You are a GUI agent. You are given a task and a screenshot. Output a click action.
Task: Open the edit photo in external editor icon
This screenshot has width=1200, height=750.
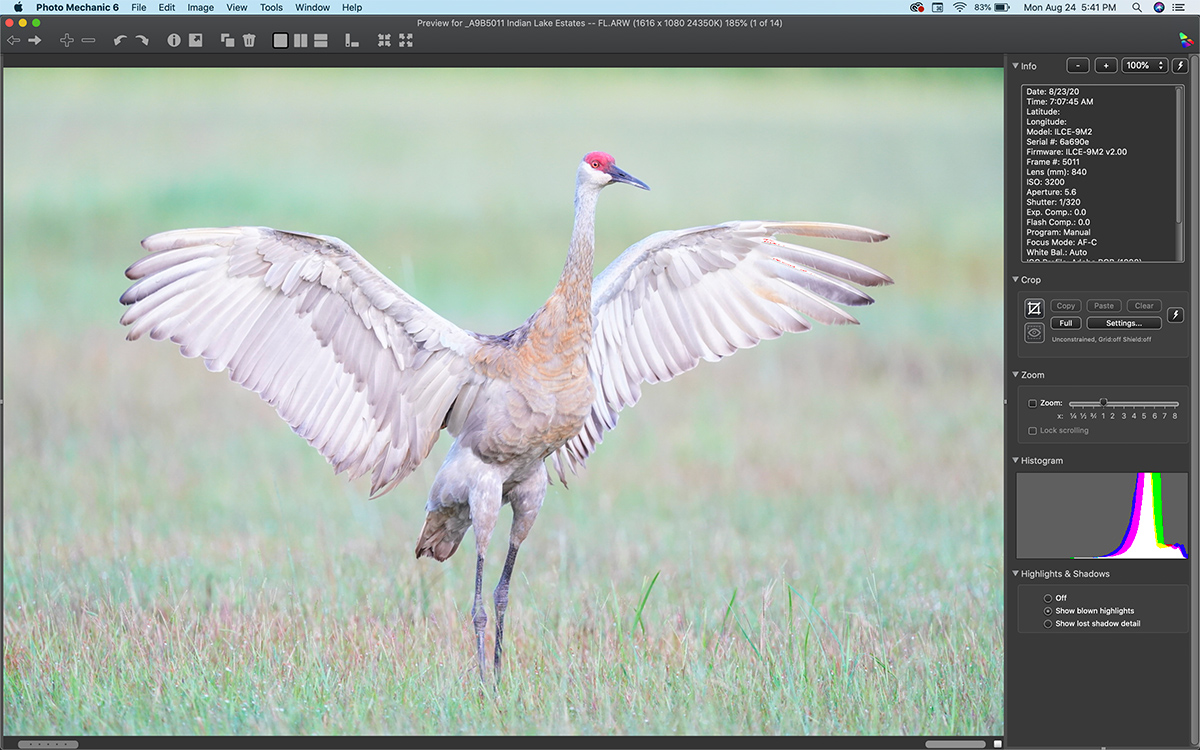pos(195,40)
